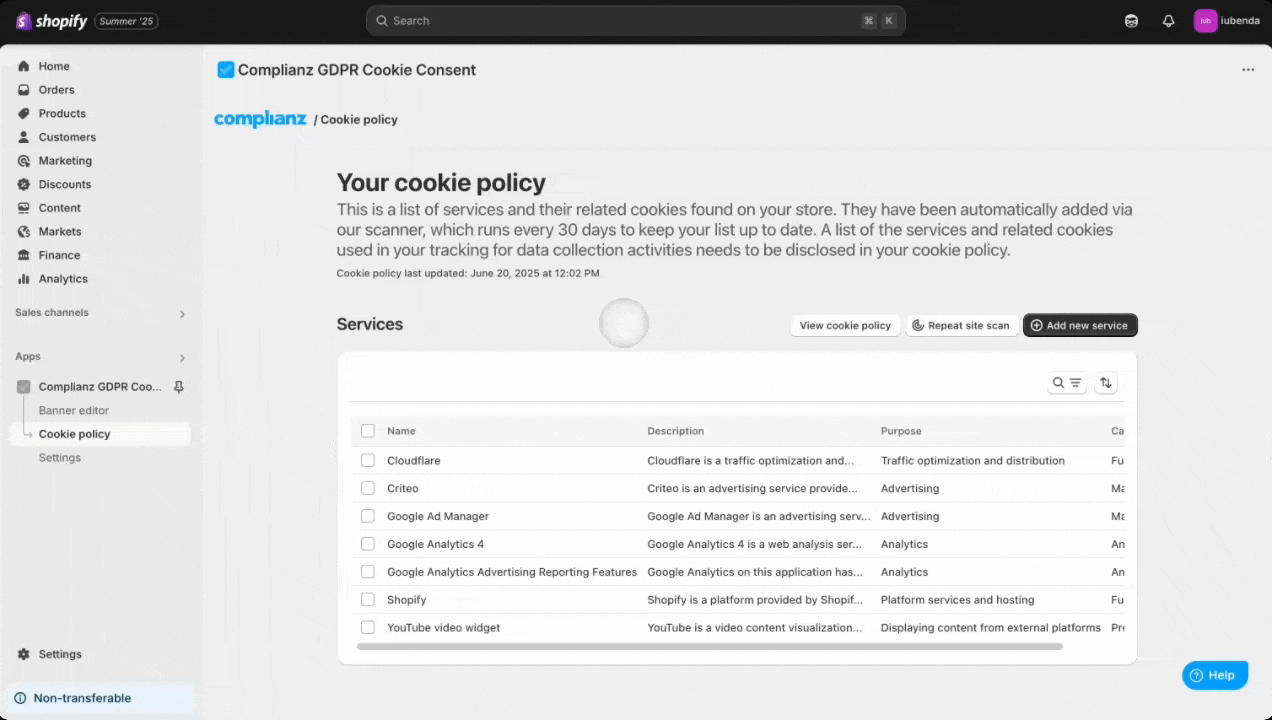1272x720 pixels.
Task: Click the Analytics bar chart icon
Action: coord(24,279)
